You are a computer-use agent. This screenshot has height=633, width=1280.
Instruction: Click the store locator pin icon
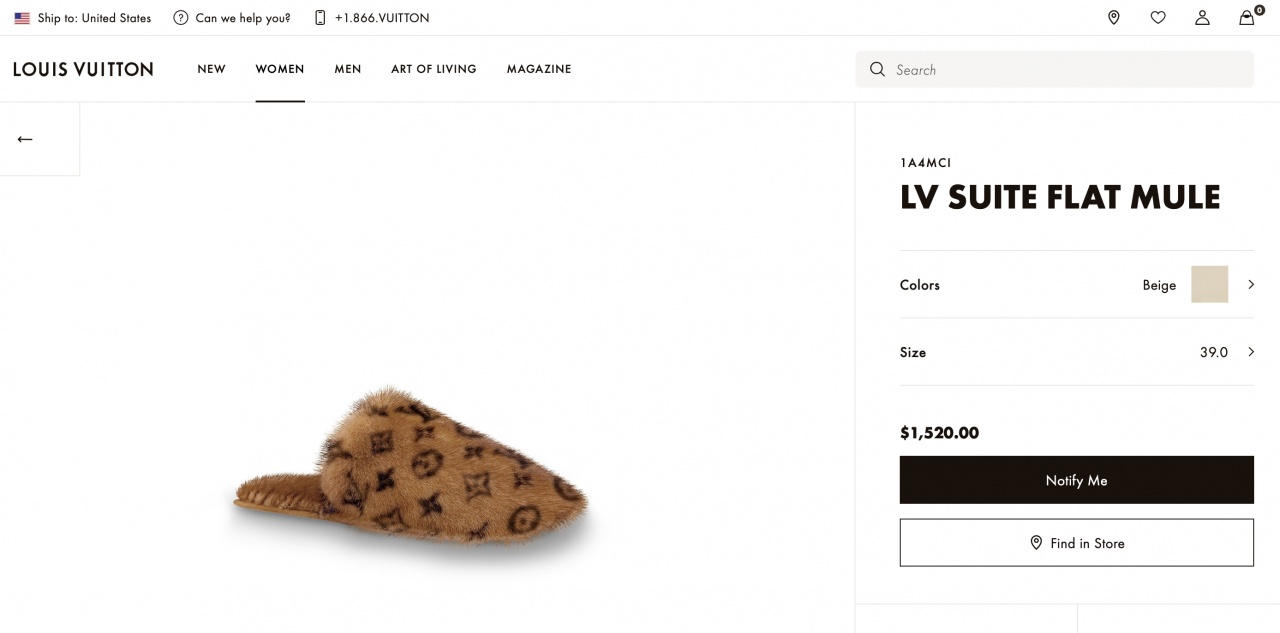(x=1113, y=18)
